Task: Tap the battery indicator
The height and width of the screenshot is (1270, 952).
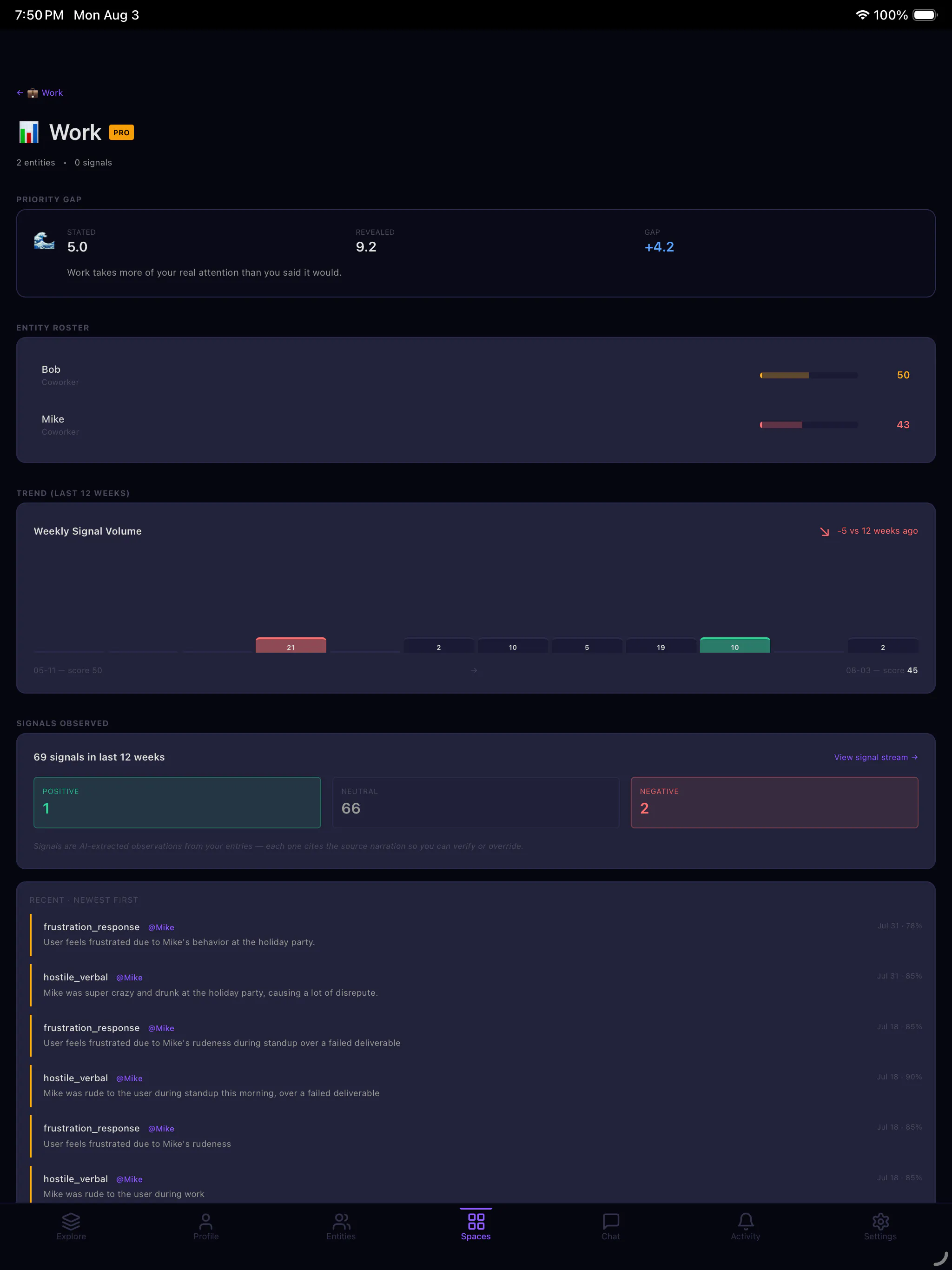Action: (925, 15)
